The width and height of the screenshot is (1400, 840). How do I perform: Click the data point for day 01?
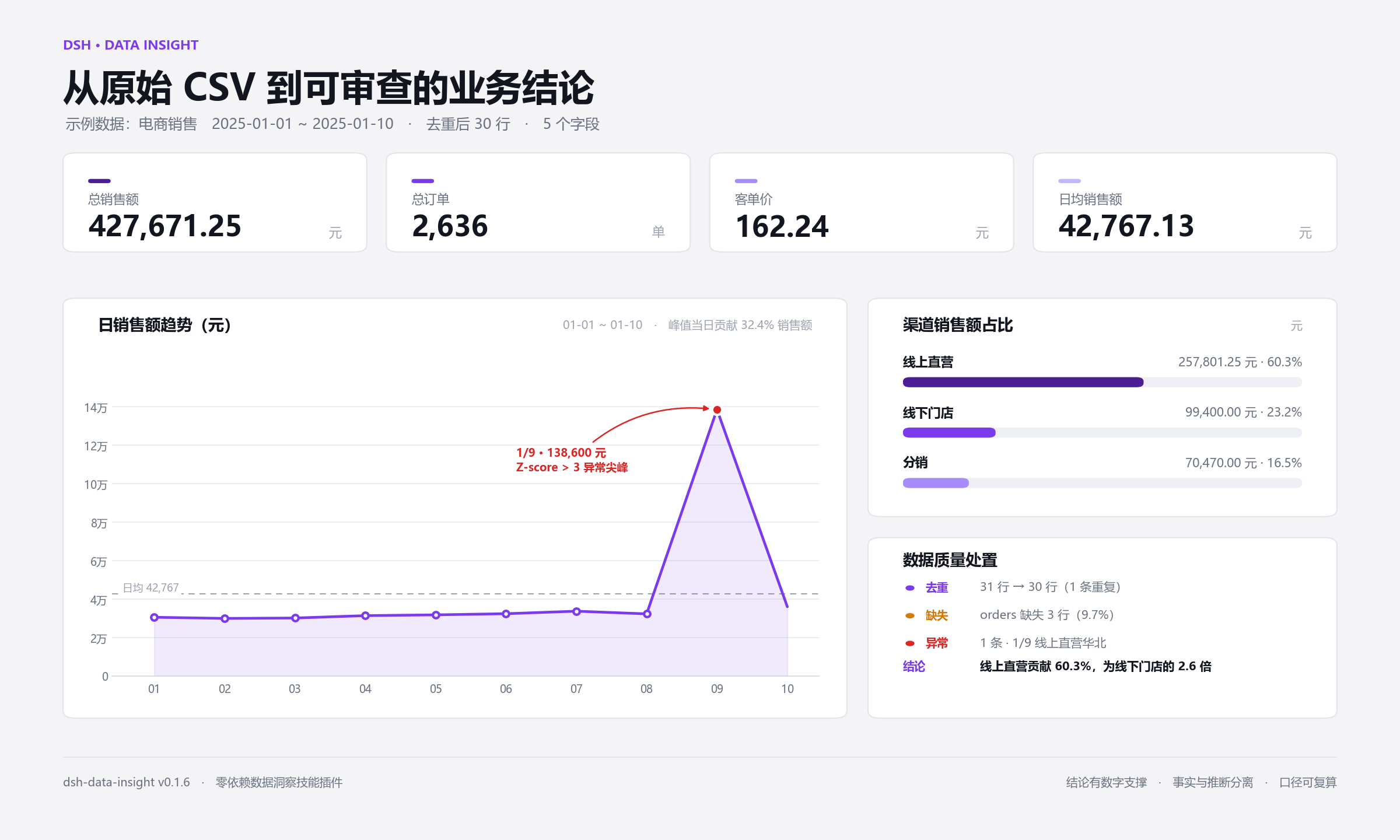coord(154,617)
